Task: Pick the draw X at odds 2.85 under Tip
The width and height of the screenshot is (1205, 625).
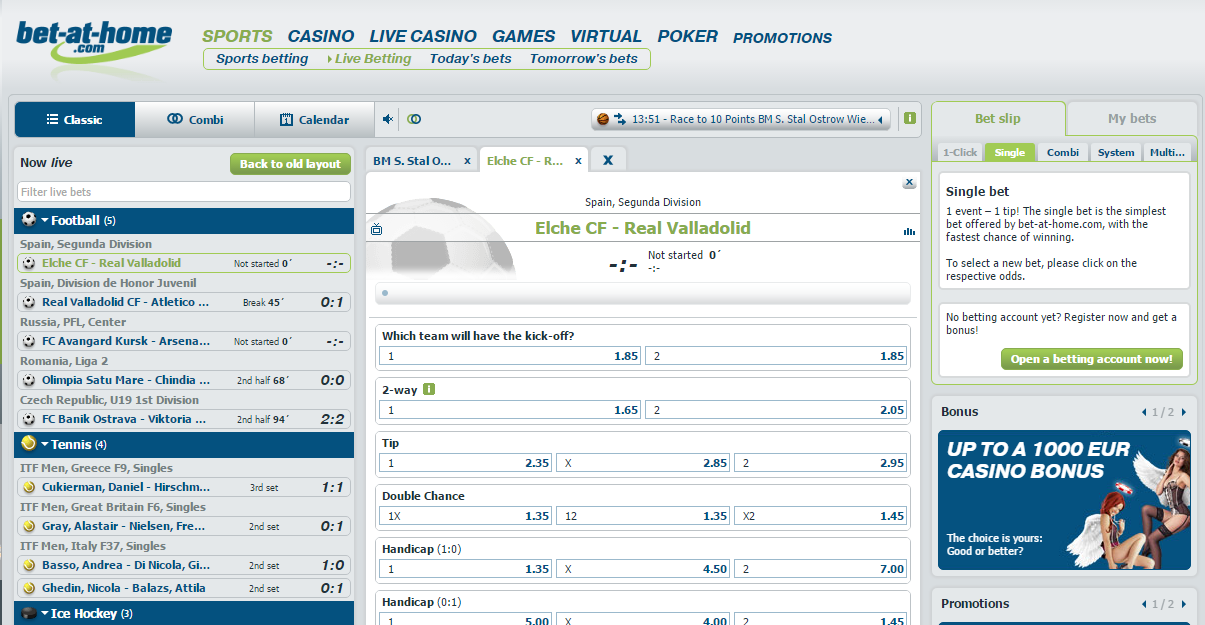Action: click(643, 463)
